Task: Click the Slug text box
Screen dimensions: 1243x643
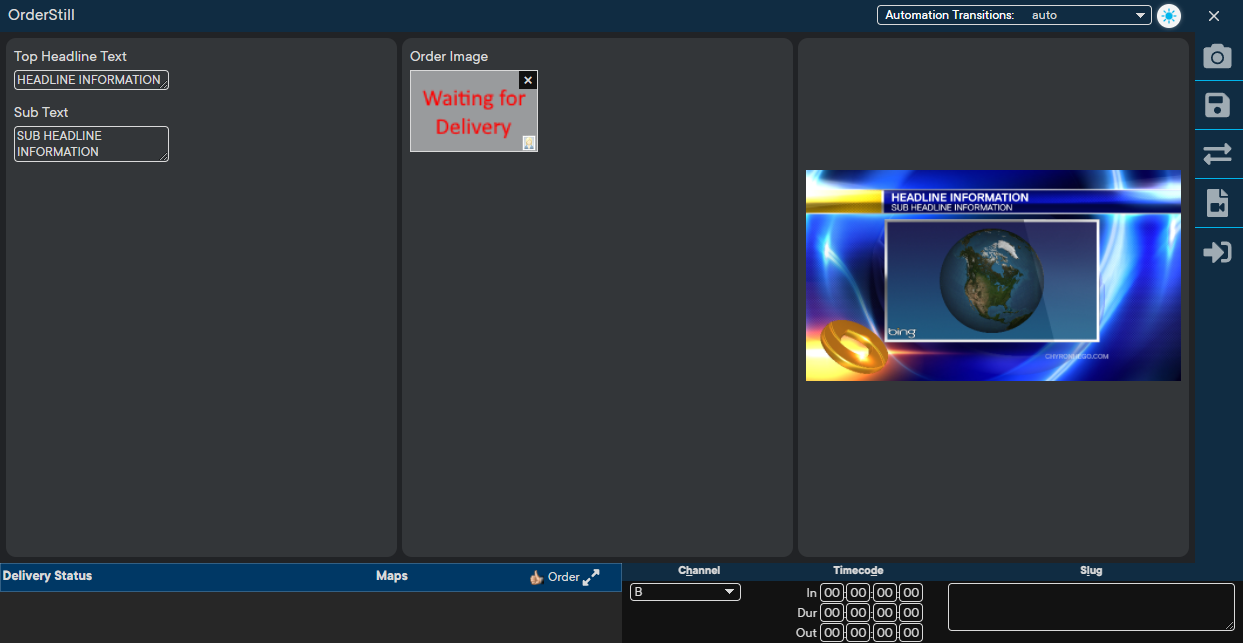Action: click(1090, 607)
